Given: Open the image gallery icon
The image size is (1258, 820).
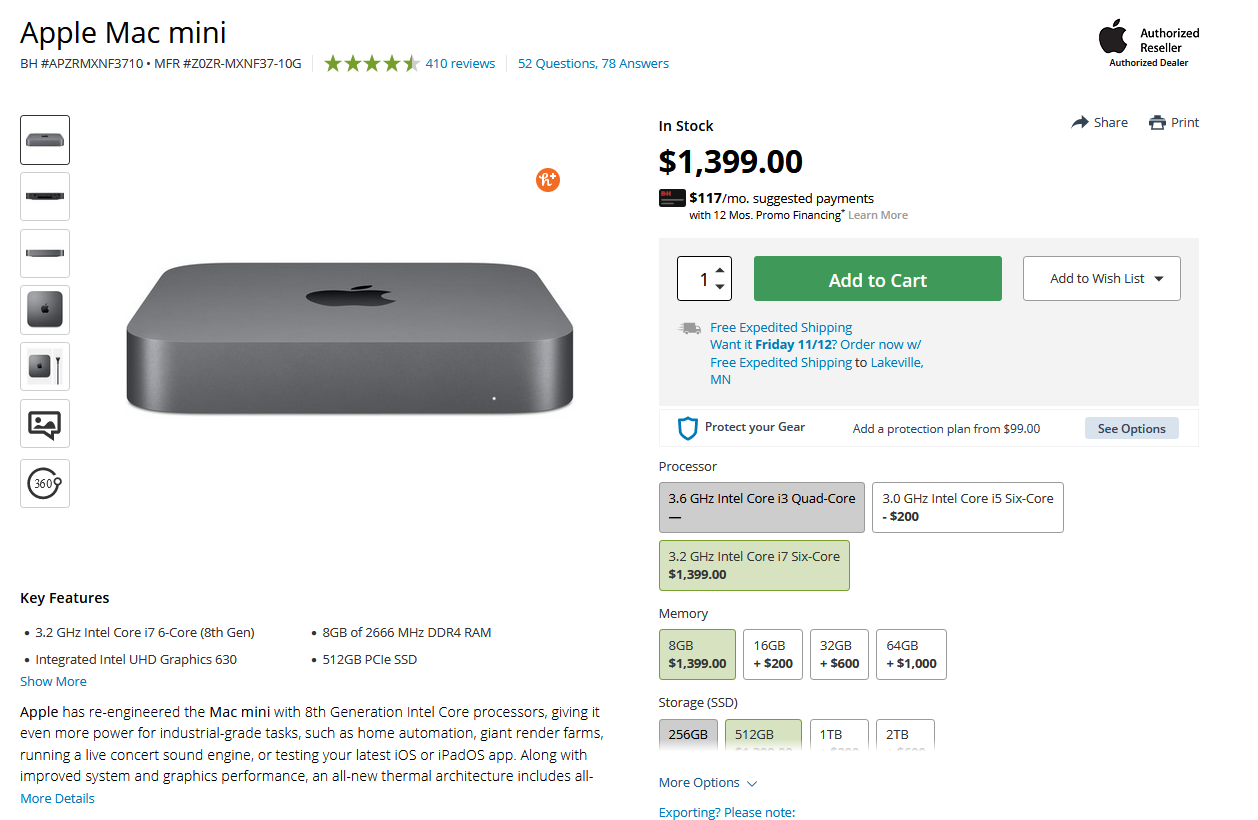Looking at the screenshot, I should tap(45, 424).
